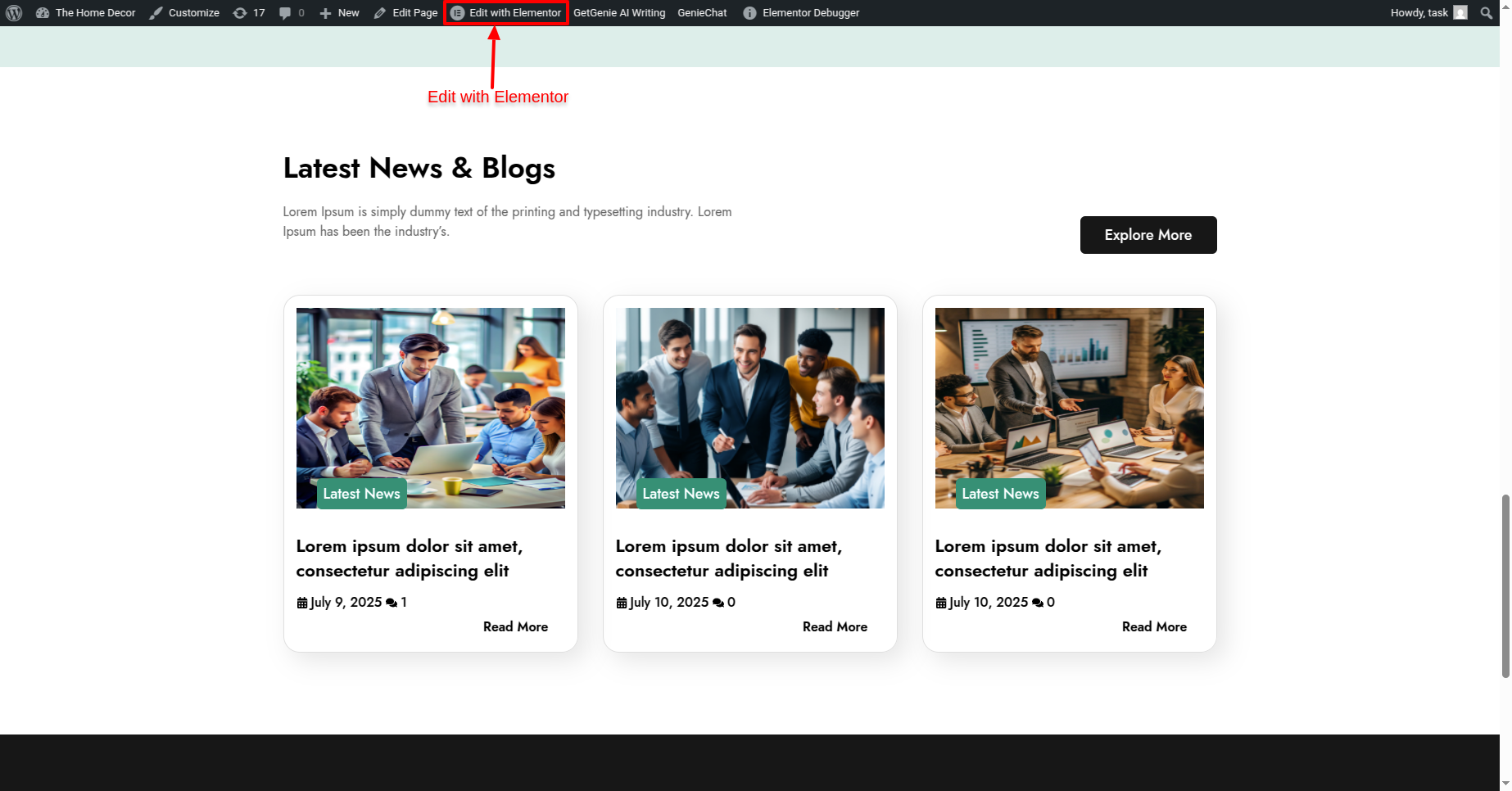Open the New content menu
The image size is (1512, 791).
(x=339, y=13)
